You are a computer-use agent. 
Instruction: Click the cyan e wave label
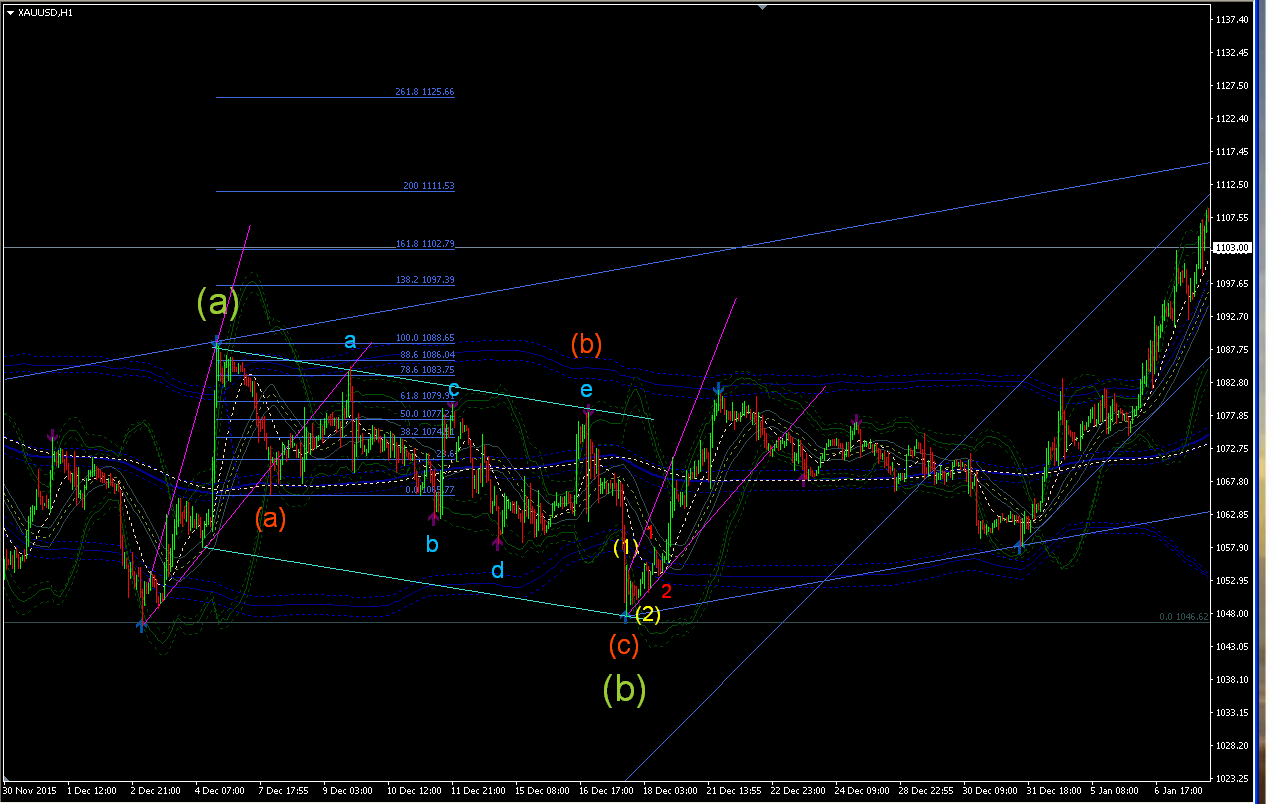click(586, 388)
